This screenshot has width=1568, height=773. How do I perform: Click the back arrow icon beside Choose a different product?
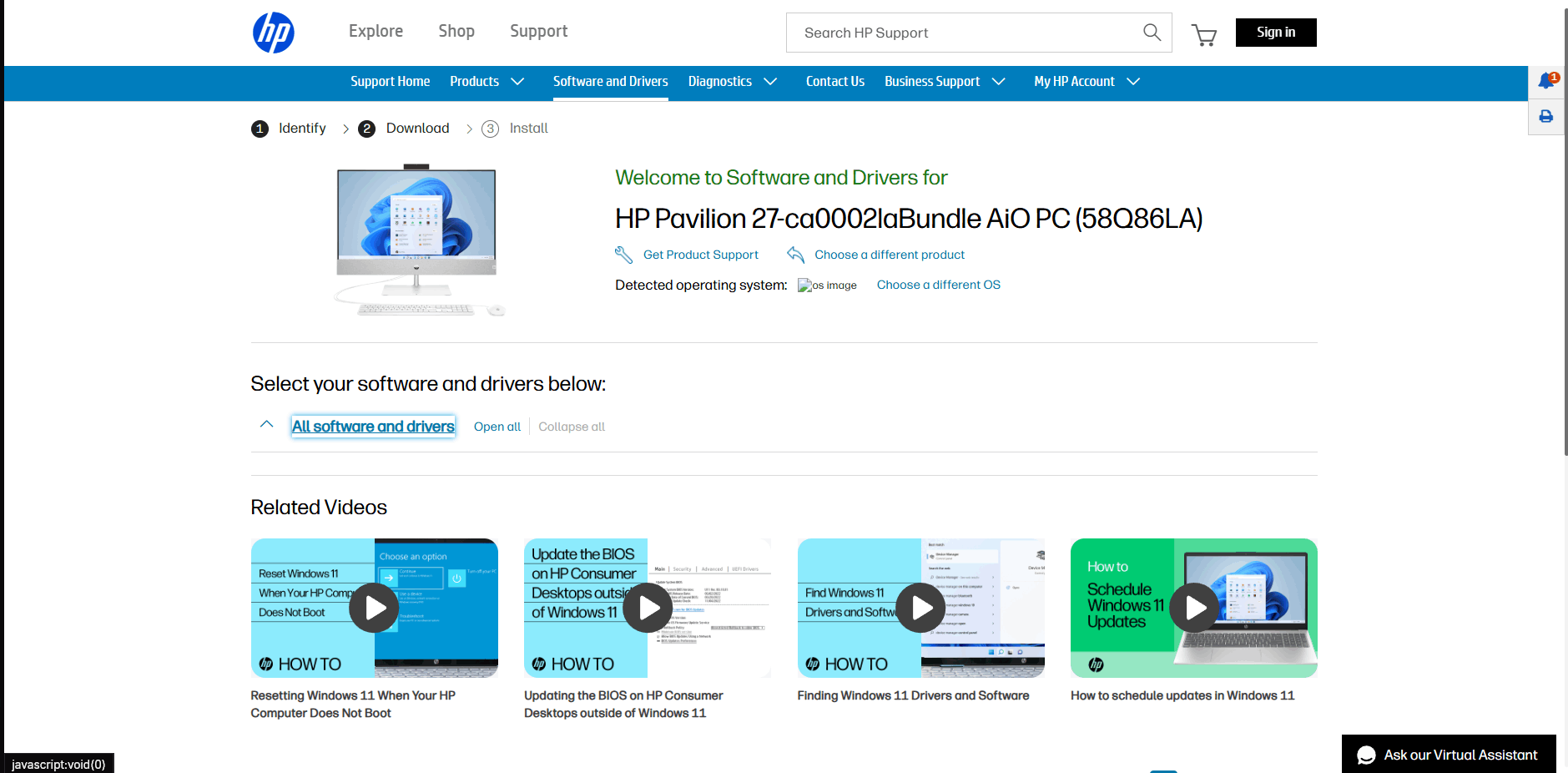795,255
